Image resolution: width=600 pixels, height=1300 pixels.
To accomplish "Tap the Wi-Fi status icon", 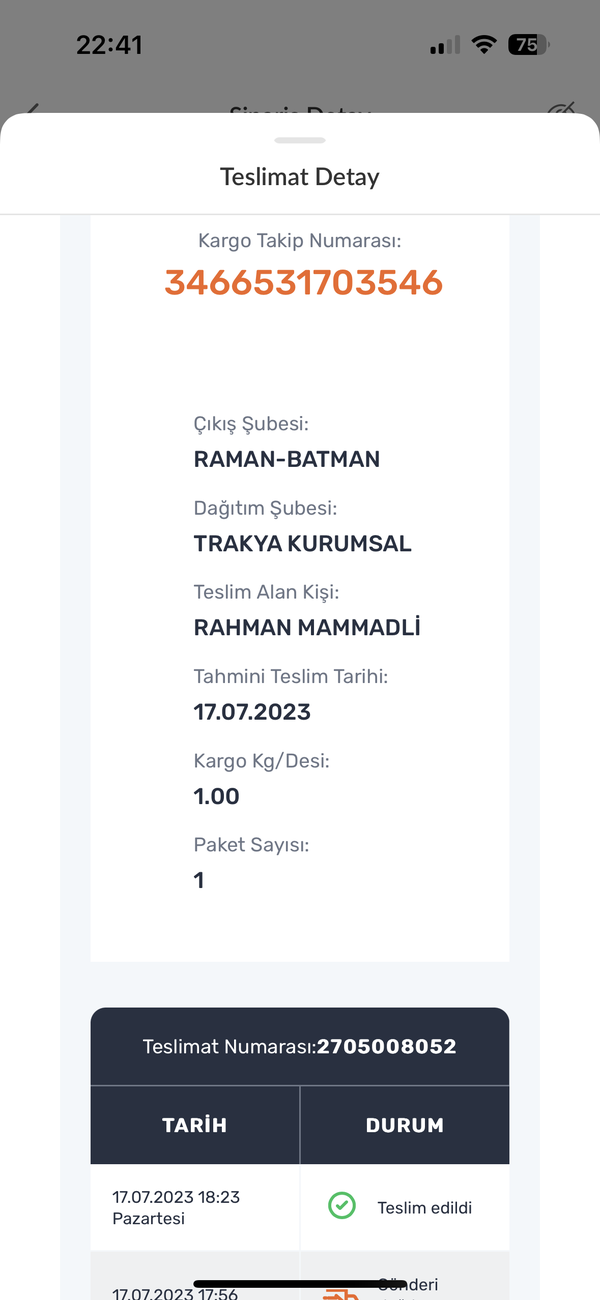I will point(485,44).
